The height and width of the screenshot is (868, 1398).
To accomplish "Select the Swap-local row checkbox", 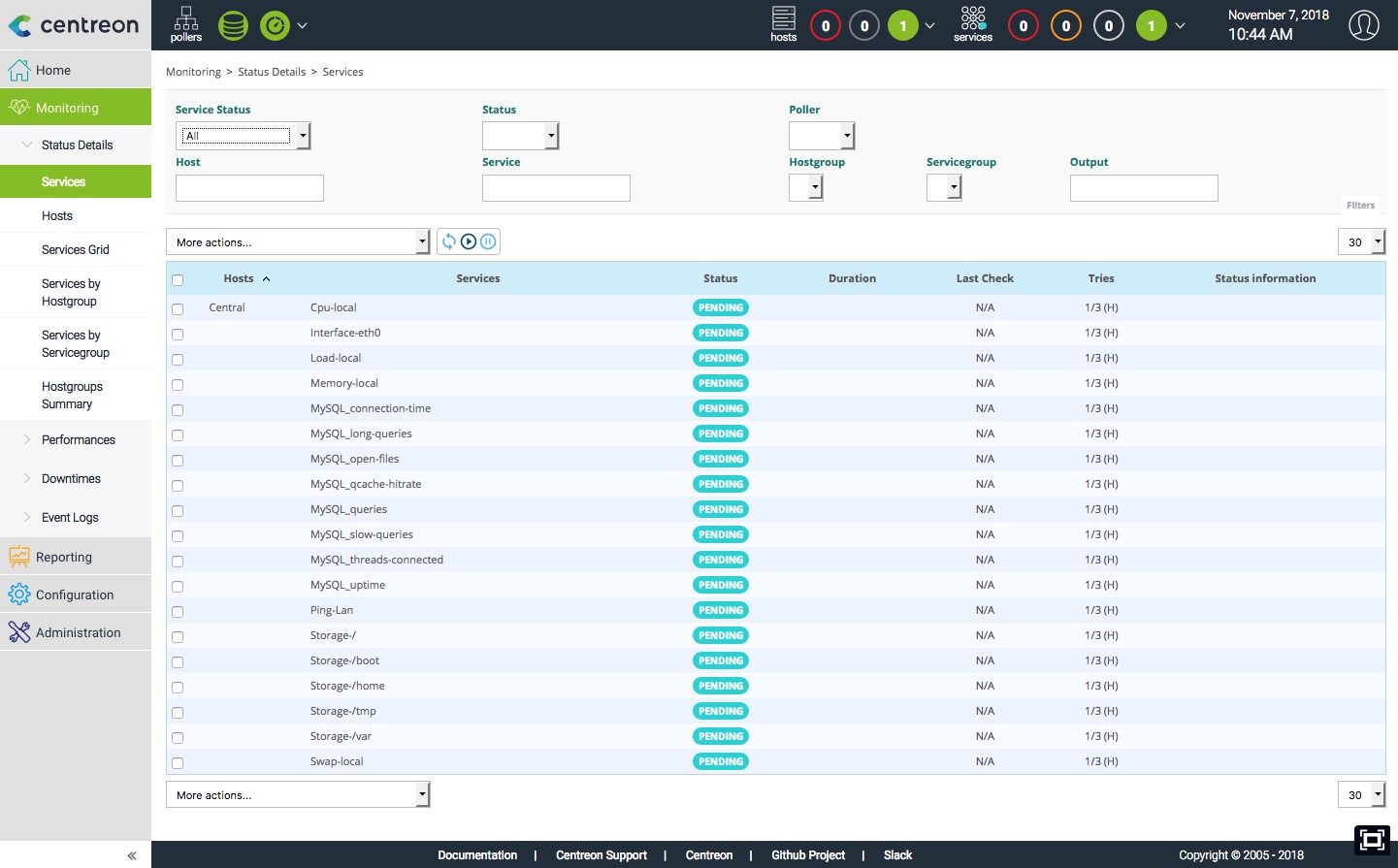I will (178, 763).
